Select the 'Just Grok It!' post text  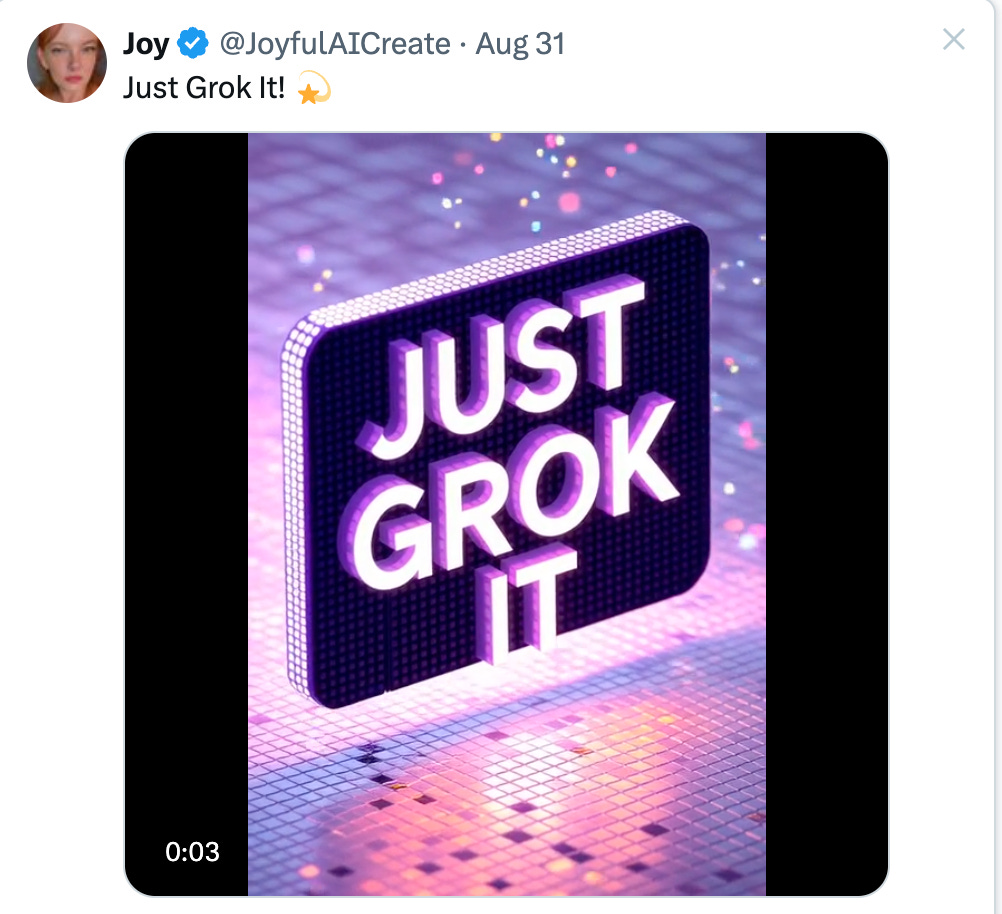204,88
